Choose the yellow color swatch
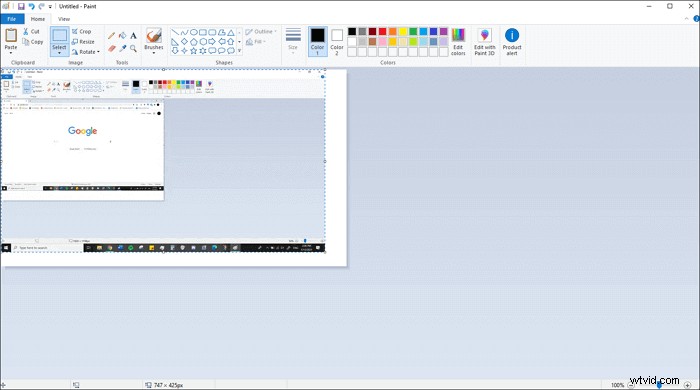This screenshot has width=700, height=390. pyautogui.click(x=403, y=31)
